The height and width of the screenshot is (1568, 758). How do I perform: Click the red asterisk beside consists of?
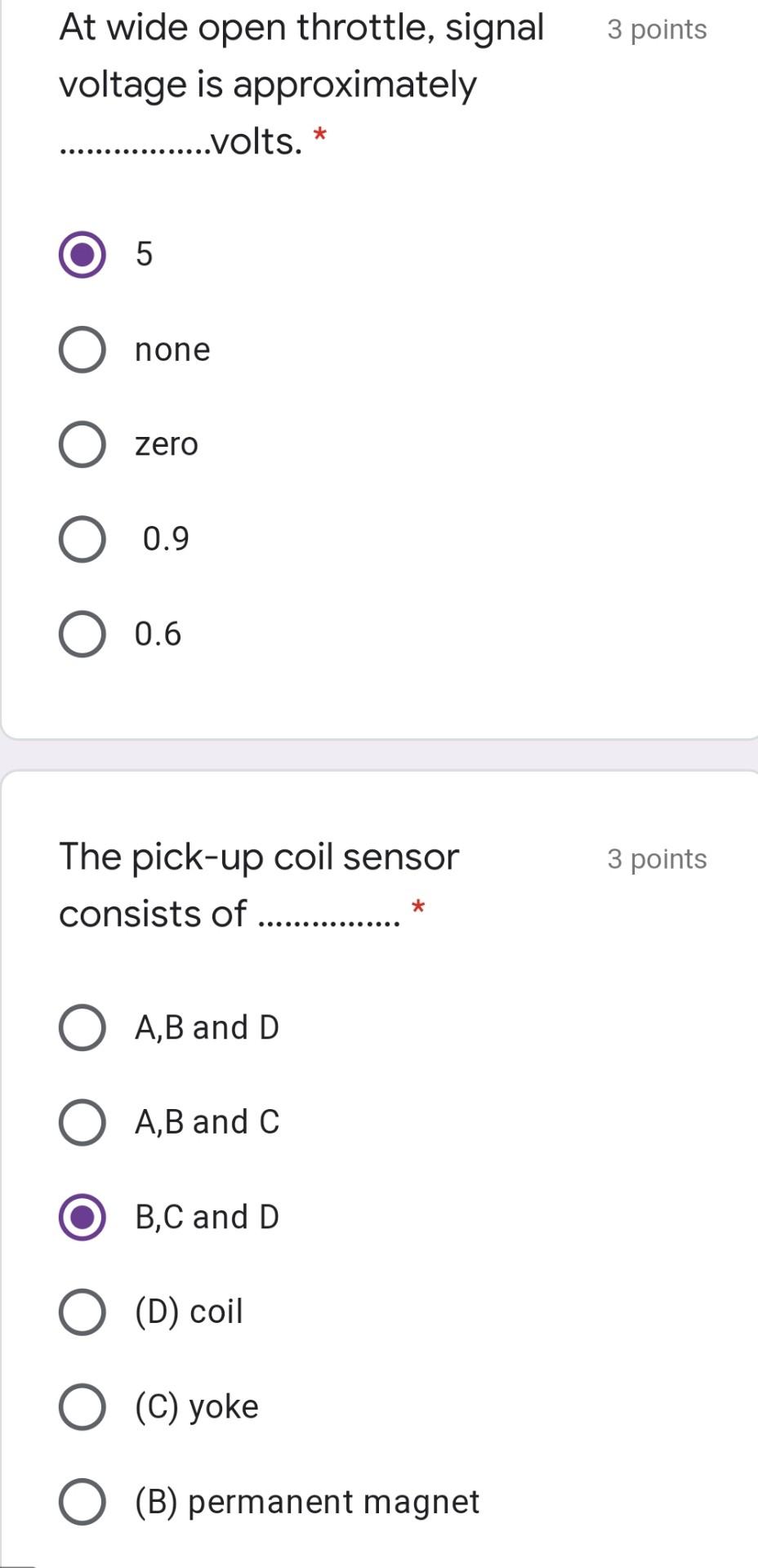pos(418,908)
